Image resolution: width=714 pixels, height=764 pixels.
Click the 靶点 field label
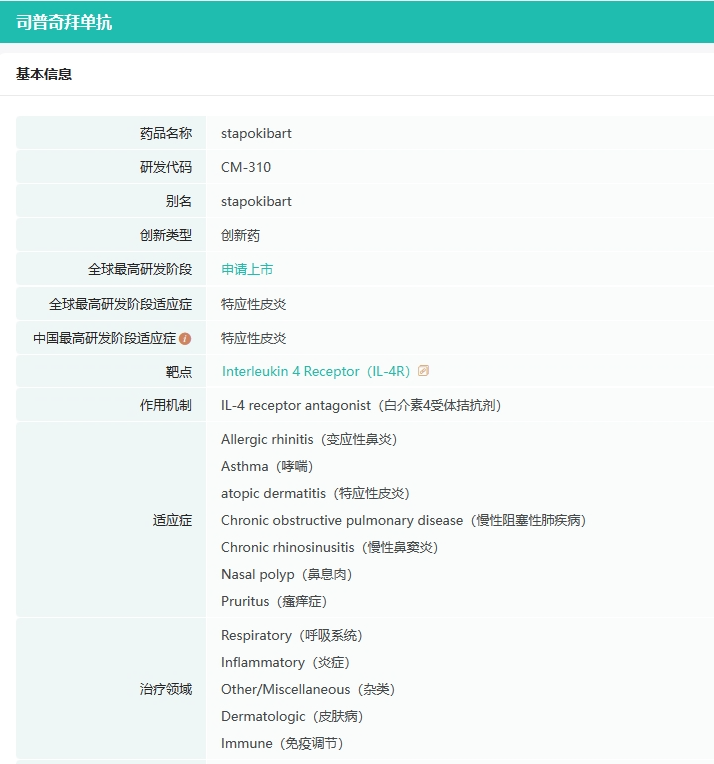click(x=178, y=372)
